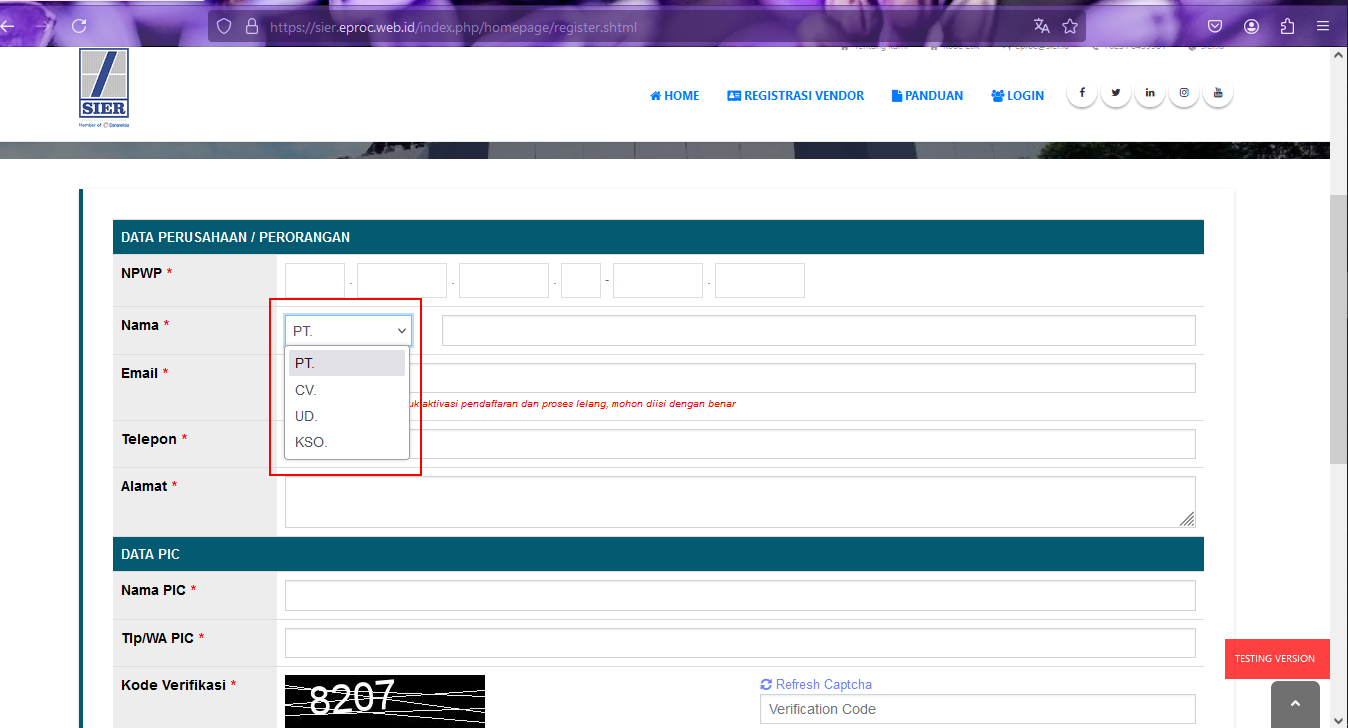Click the translate page icon in address bar
Viewport: 1348px width, 728px height.
(1042, 27)
